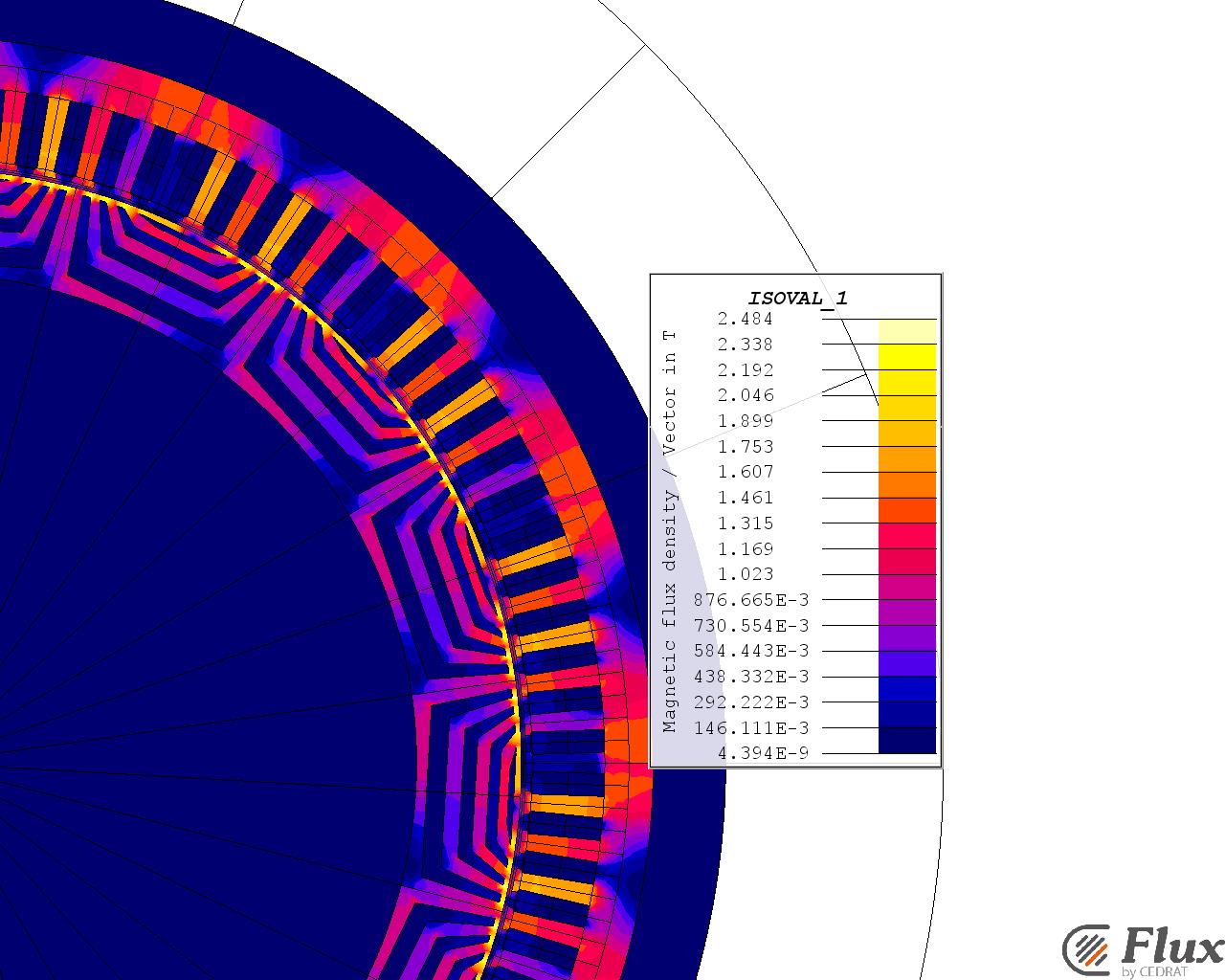Pick the darkest navy bottom legend swatch

906,741
